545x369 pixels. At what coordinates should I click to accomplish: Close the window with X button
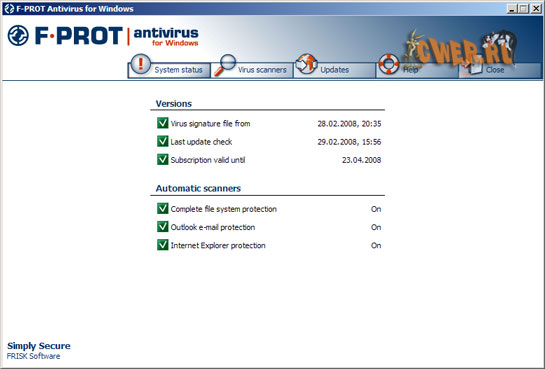point(536,9)
